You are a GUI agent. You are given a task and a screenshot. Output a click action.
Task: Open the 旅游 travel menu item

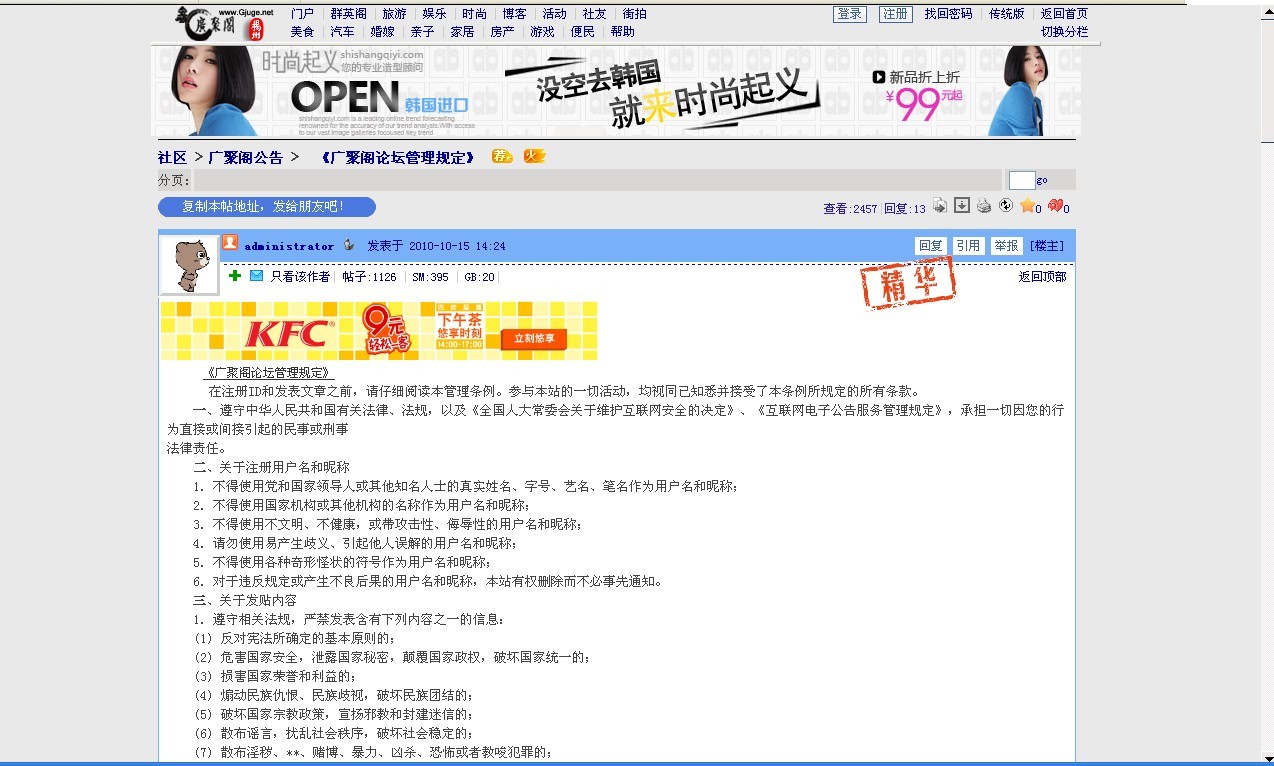click(x=394, y=14)
